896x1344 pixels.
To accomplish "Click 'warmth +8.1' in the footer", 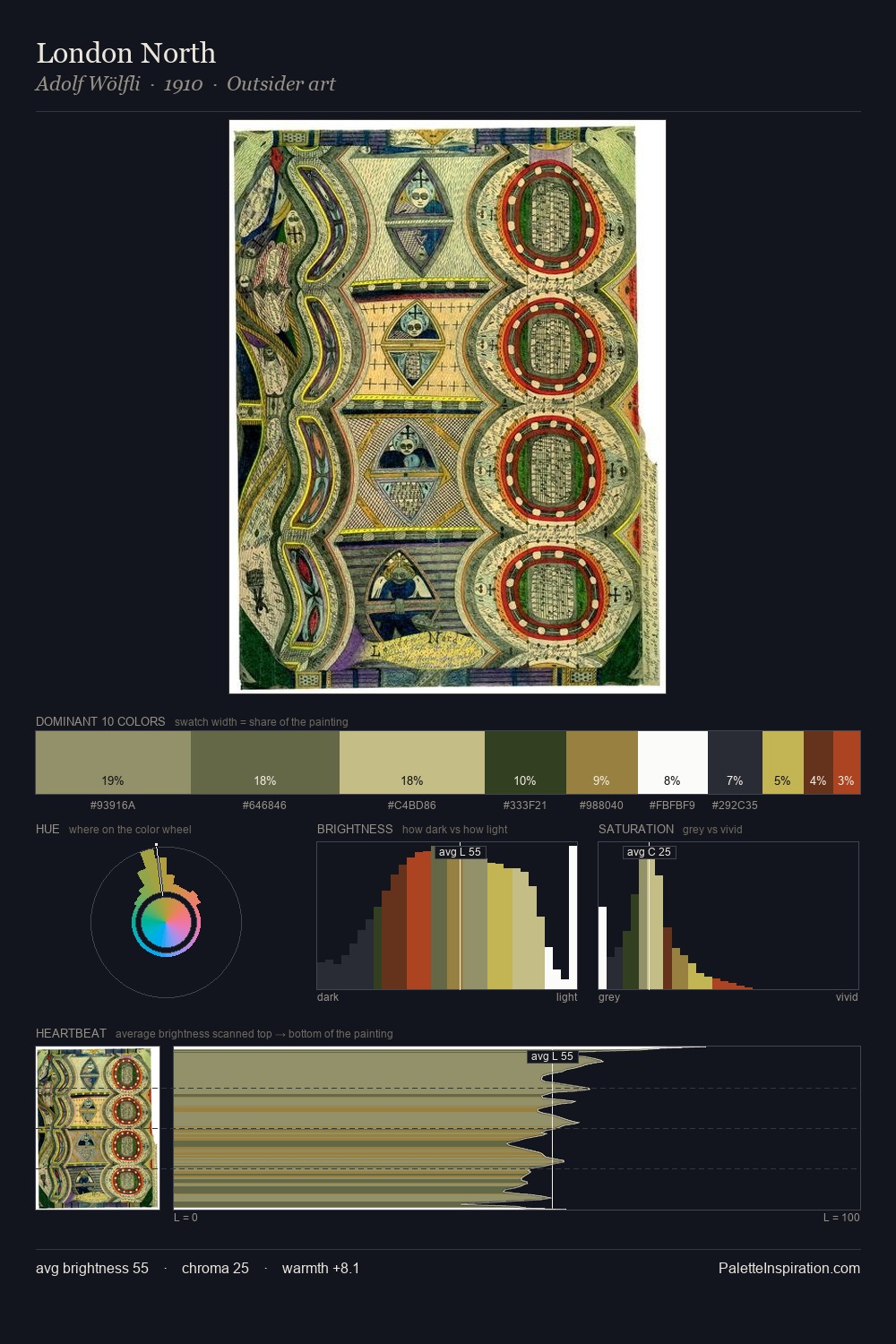I will pyautogui.click(x=321, y=1268).
